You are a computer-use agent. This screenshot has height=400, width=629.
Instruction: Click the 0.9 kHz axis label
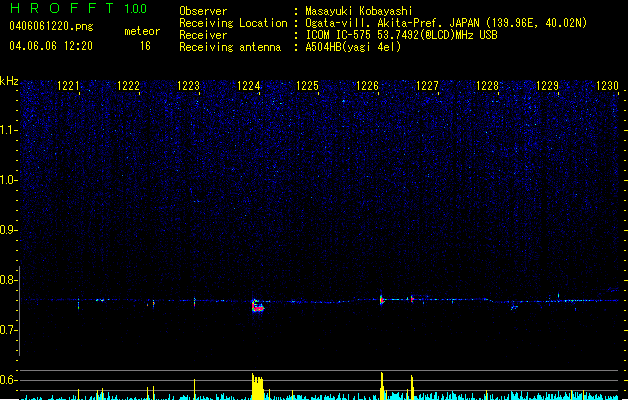coord(8,230)
